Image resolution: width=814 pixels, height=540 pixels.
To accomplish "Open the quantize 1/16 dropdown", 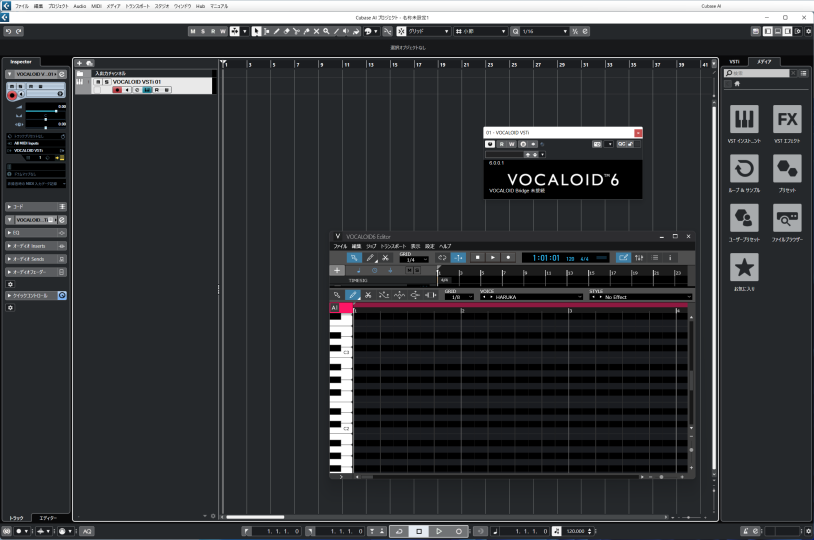I will (x=545, y=32).
